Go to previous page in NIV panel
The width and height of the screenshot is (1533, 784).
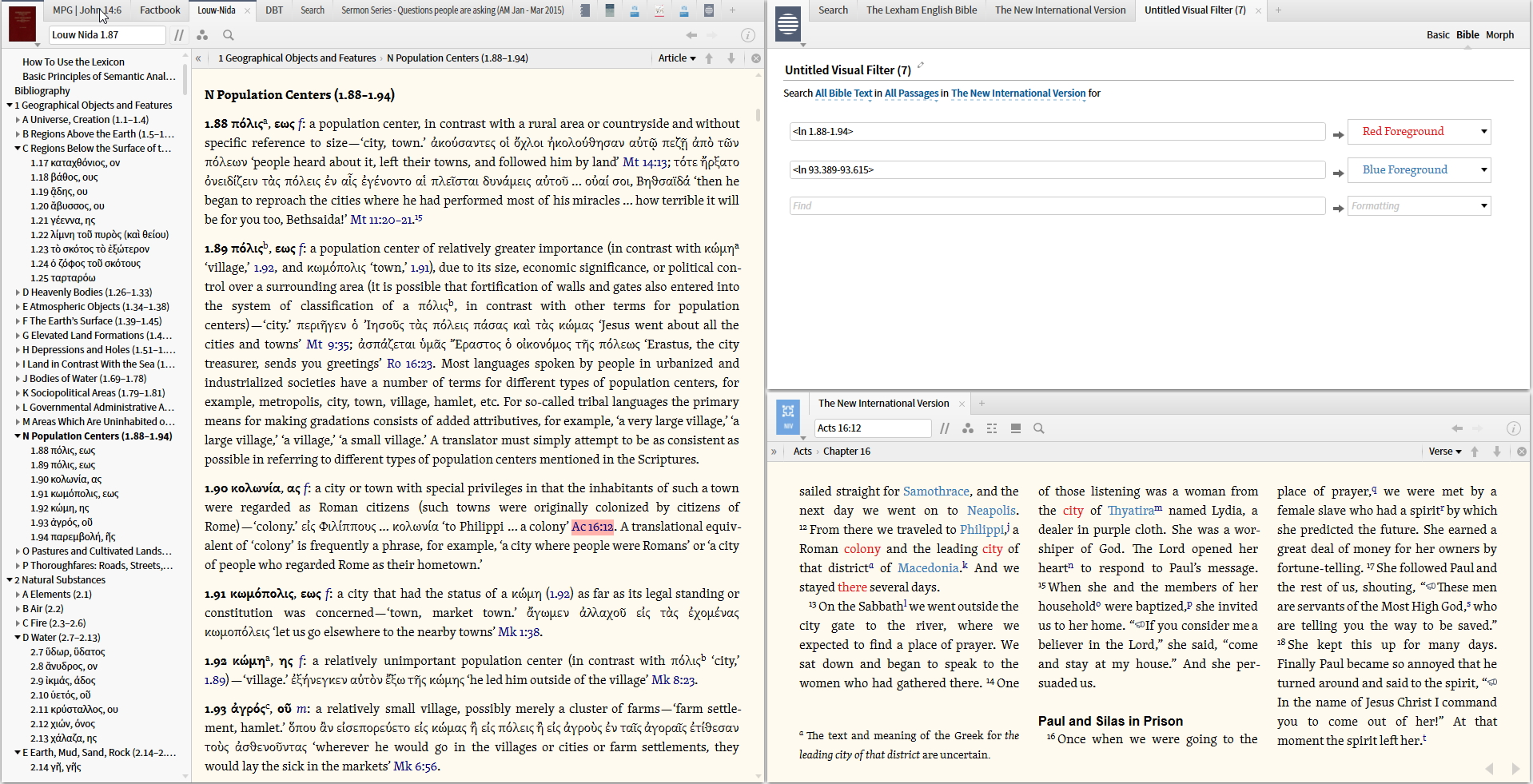coord(1490,769)
